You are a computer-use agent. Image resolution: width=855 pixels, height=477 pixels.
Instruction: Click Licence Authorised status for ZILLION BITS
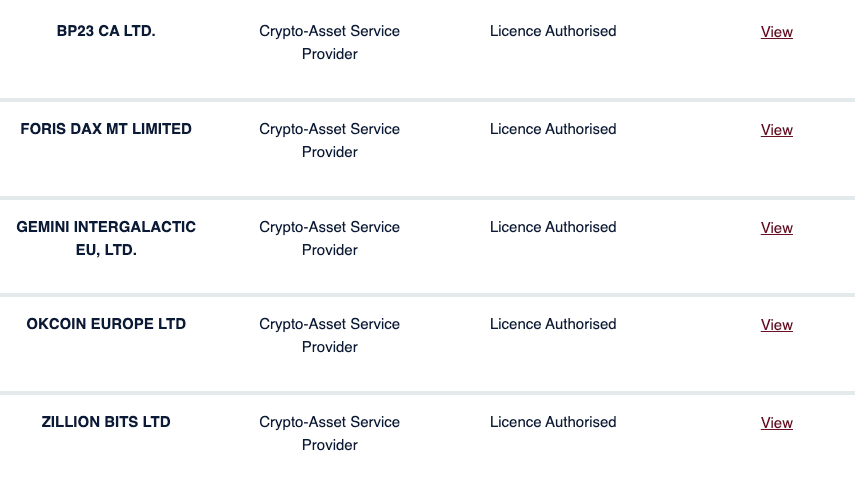(553, 422)
